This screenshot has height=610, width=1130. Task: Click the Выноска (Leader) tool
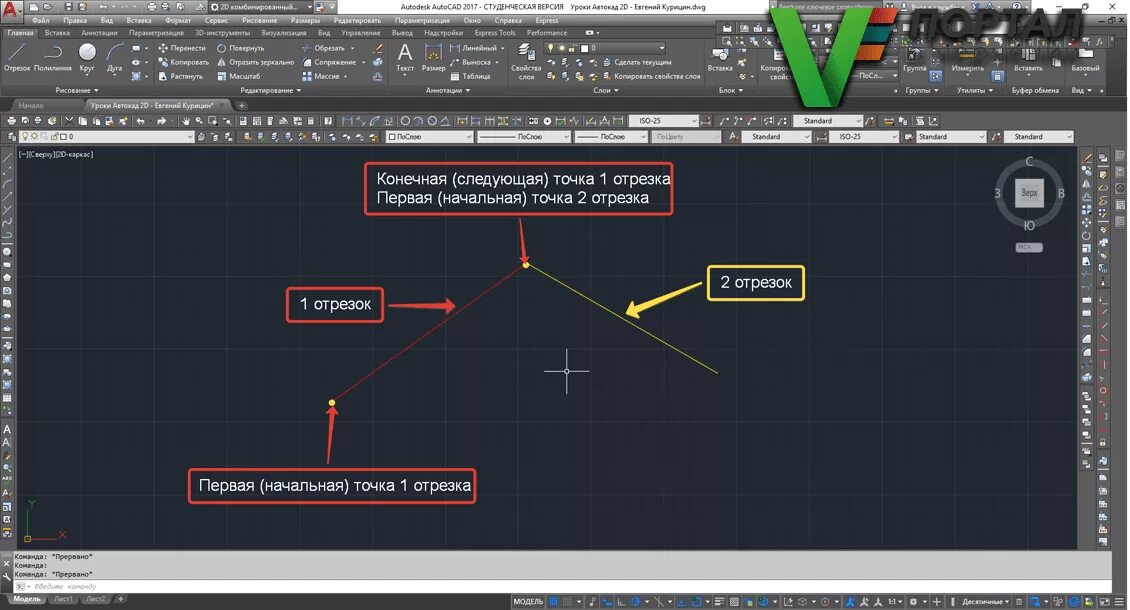tap(470, 62)
